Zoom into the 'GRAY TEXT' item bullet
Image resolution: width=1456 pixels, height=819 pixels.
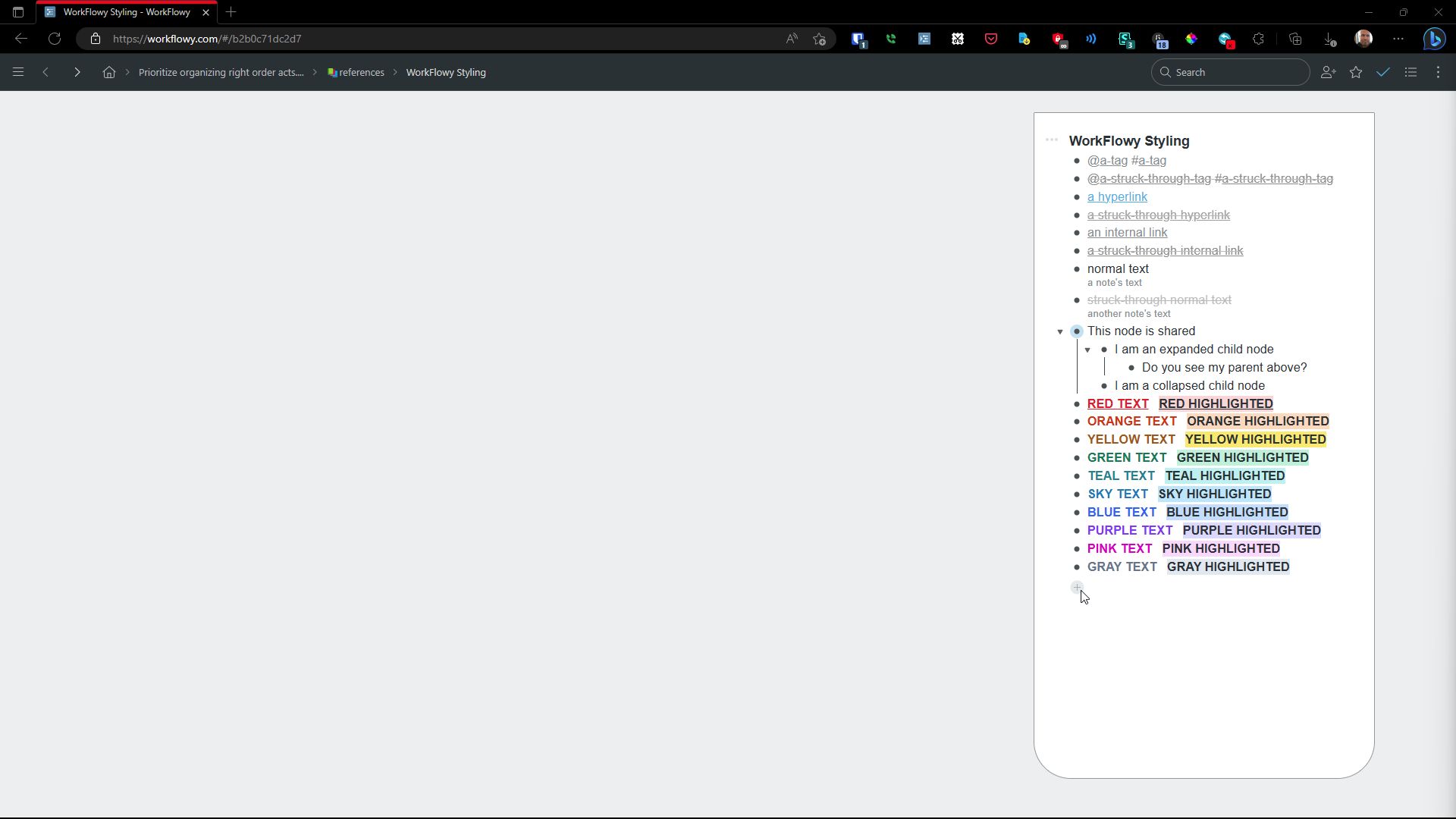[1076, 567]
